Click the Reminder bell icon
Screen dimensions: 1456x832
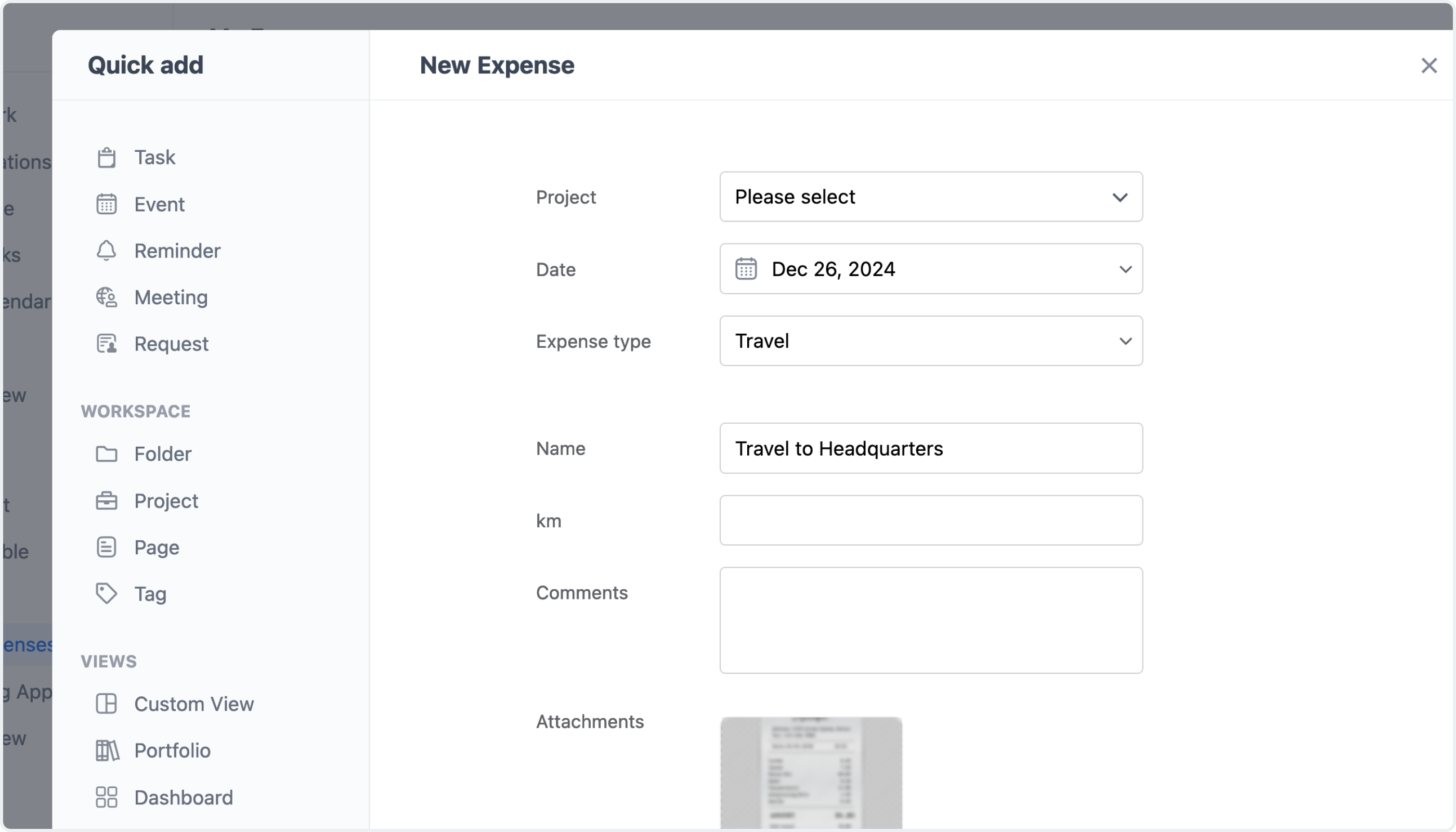pos(106,250)
